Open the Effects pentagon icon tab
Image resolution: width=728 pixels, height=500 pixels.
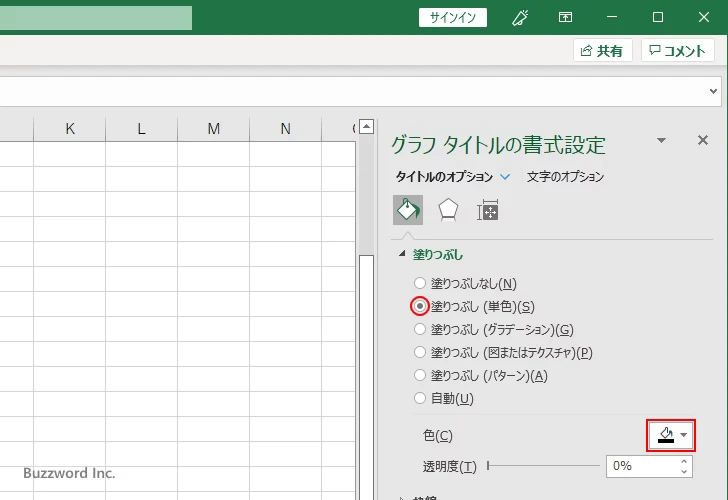pyautogui.click(x=448, y=209)
